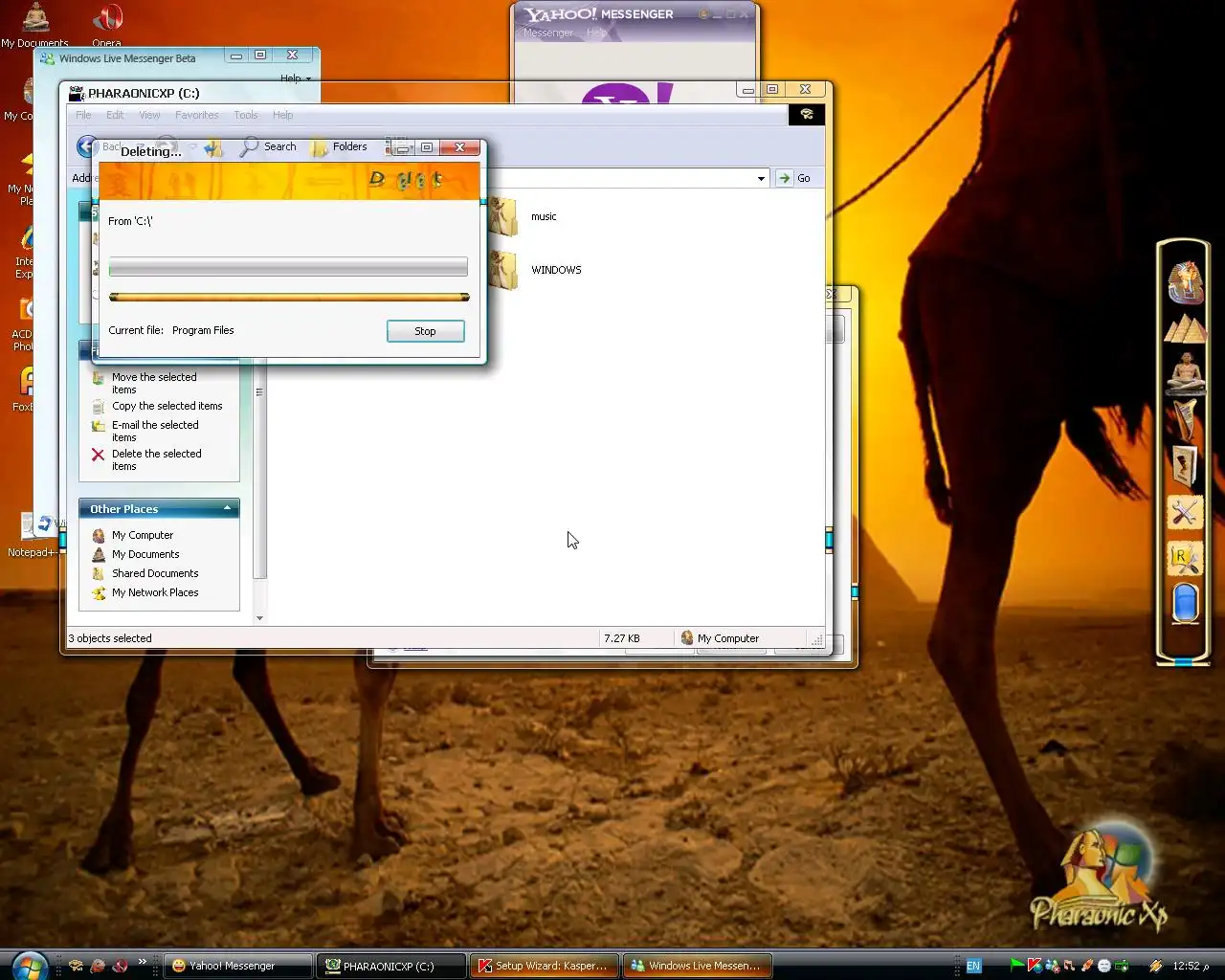This screenshot has height=980, width=1225.
Task: Click the Kaspersky tray icon
Action: pos(1034,966)
